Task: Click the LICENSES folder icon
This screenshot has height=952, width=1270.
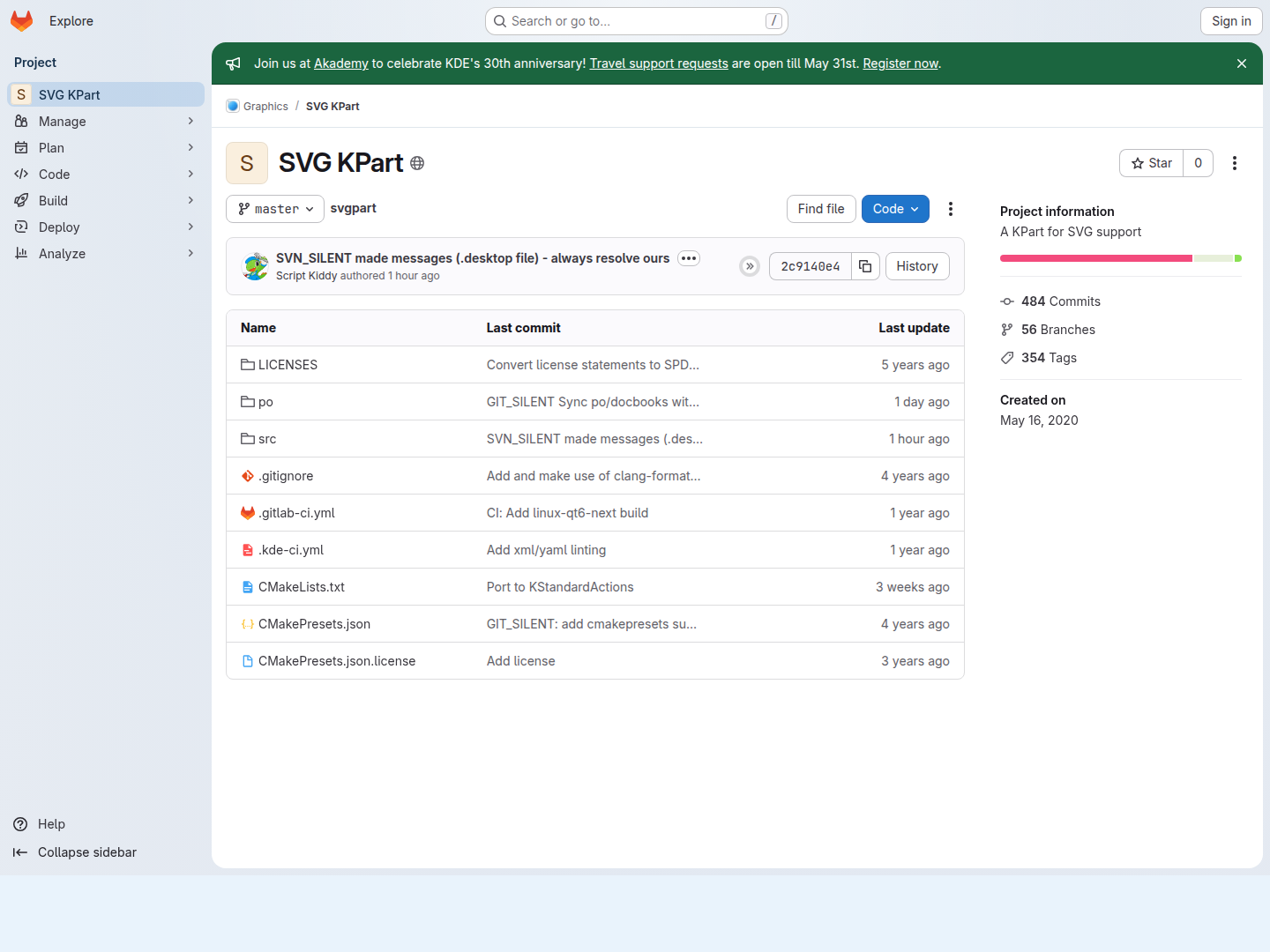Action: click(x=248, y=365)
